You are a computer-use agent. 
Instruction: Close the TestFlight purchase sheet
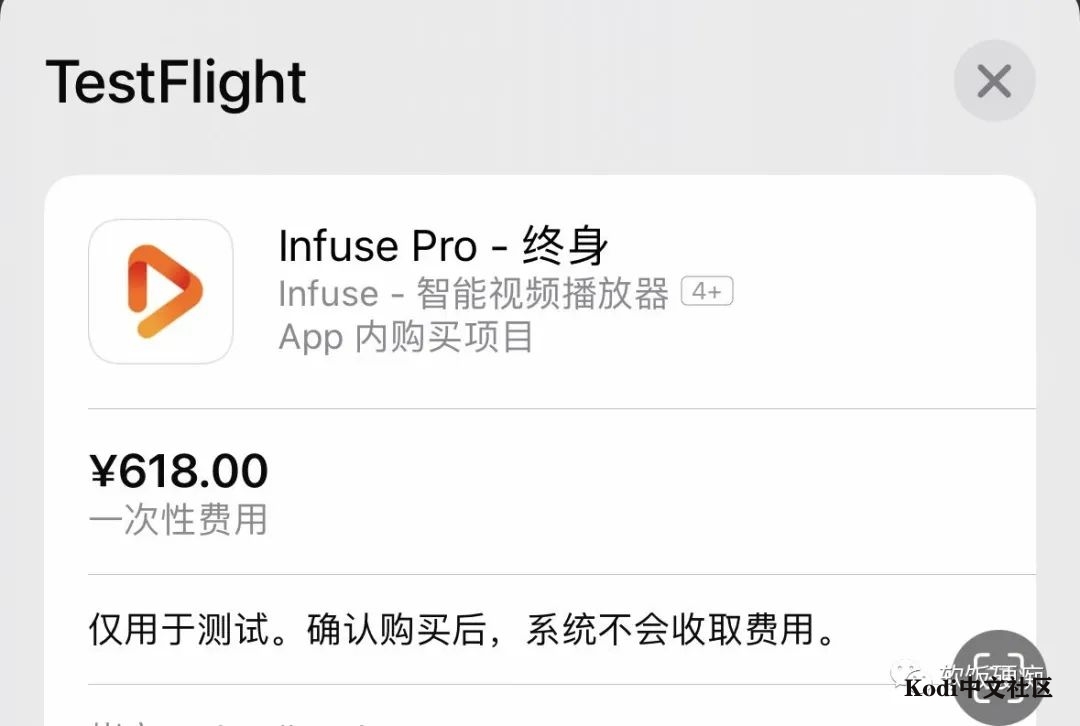point(994,81)
